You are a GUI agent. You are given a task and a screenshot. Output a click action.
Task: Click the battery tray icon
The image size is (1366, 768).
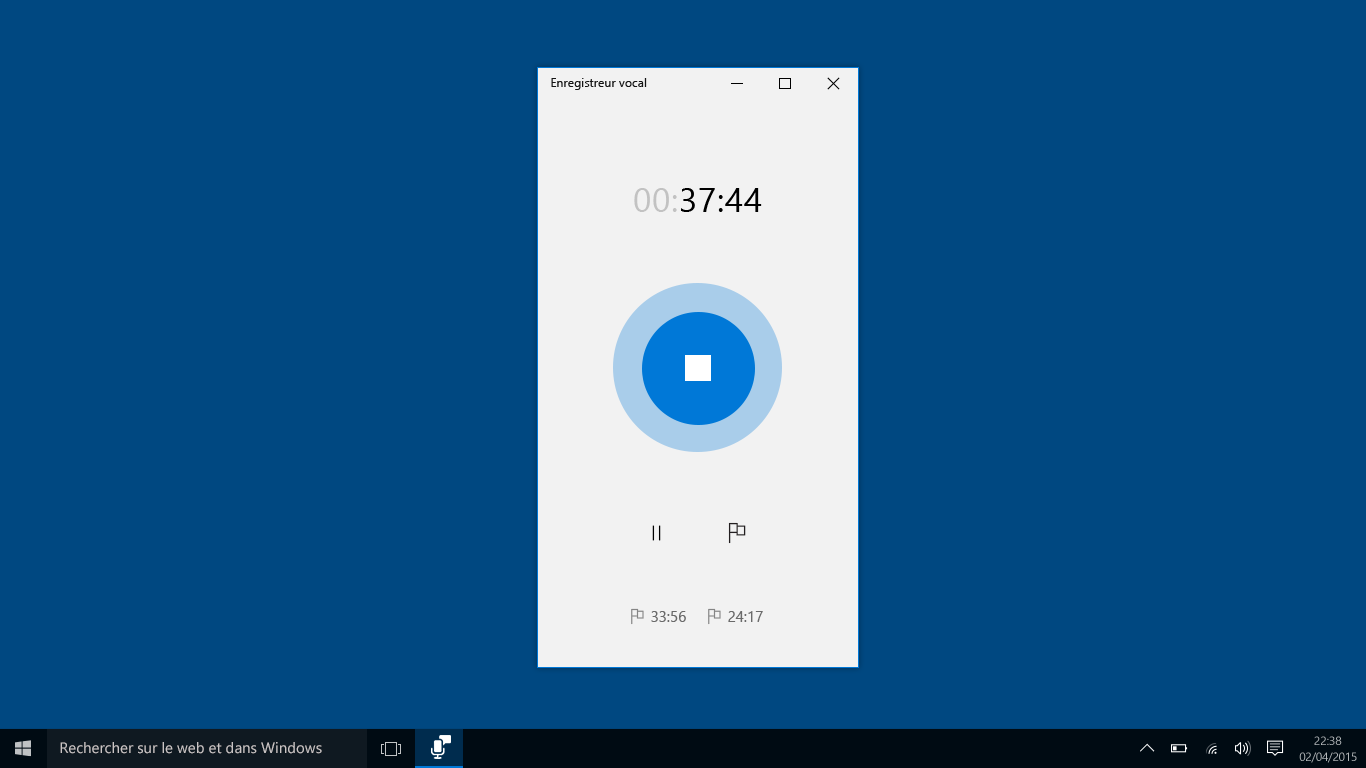tap(1178, 747)
